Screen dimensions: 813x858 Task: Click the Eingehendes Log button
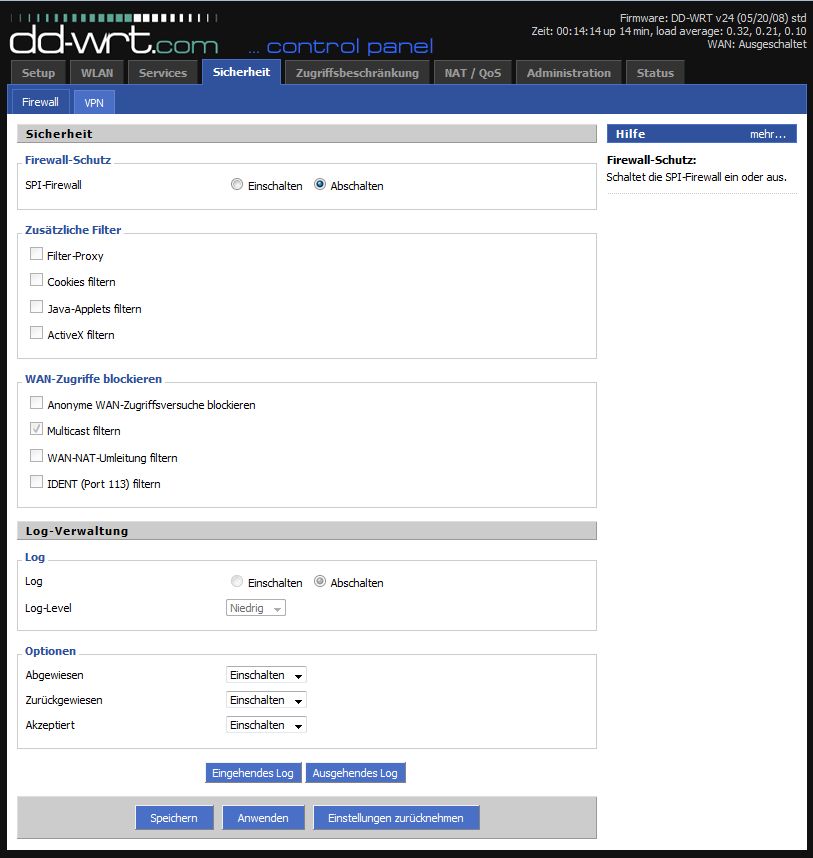tap(253, 773)
